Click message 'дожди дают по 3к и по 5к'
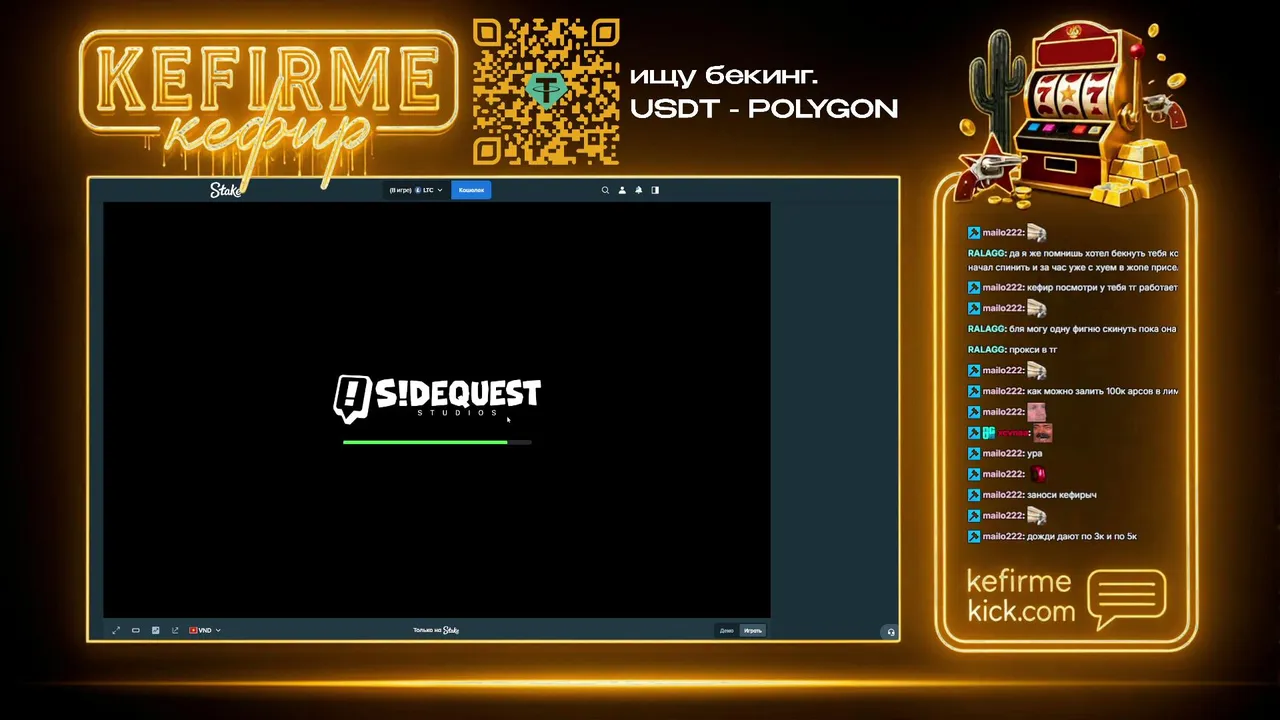1280x720 pixels. point(1082,537)
